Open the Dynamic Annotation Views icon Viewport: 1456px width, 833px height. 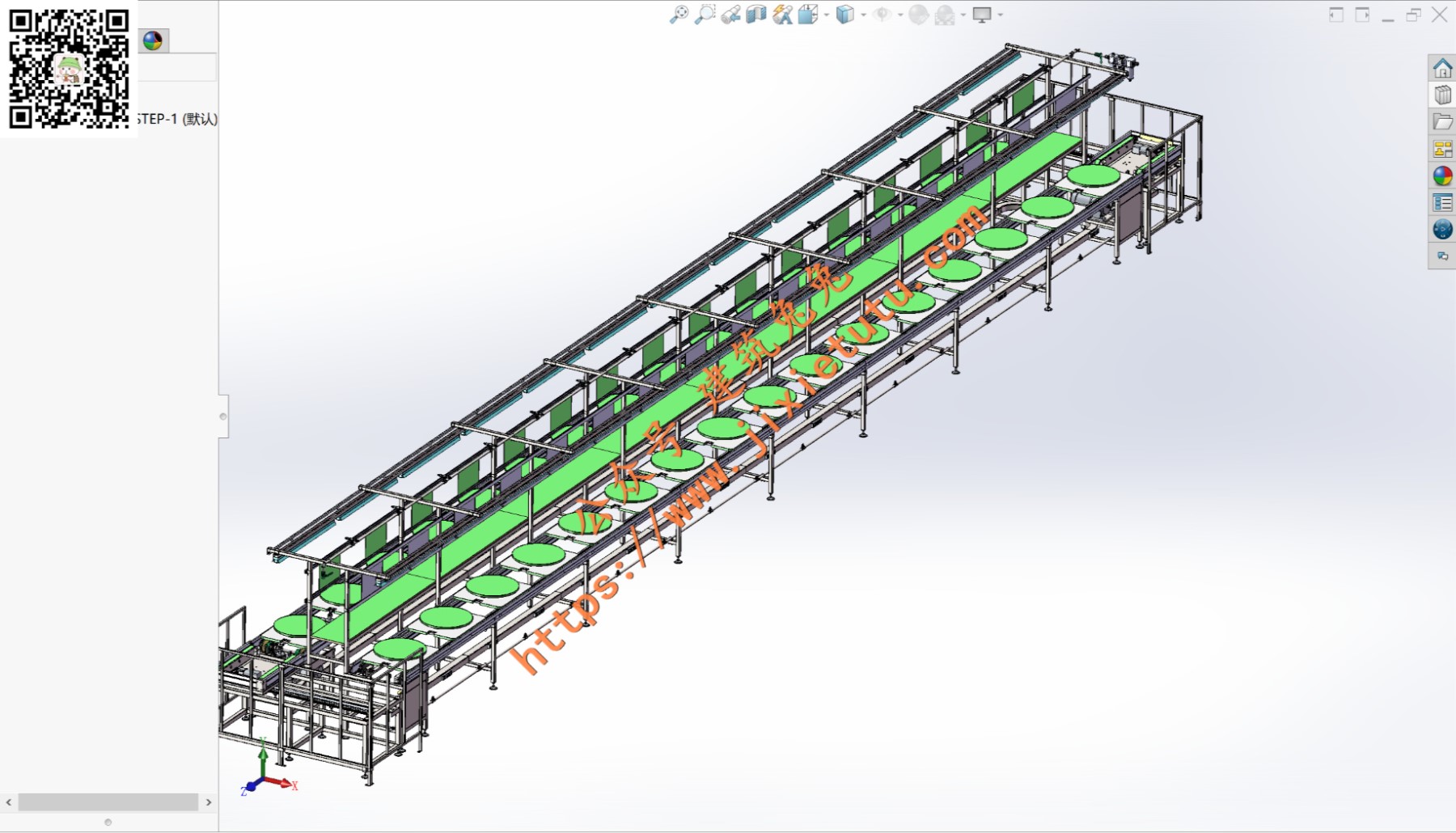click(782, 15)
